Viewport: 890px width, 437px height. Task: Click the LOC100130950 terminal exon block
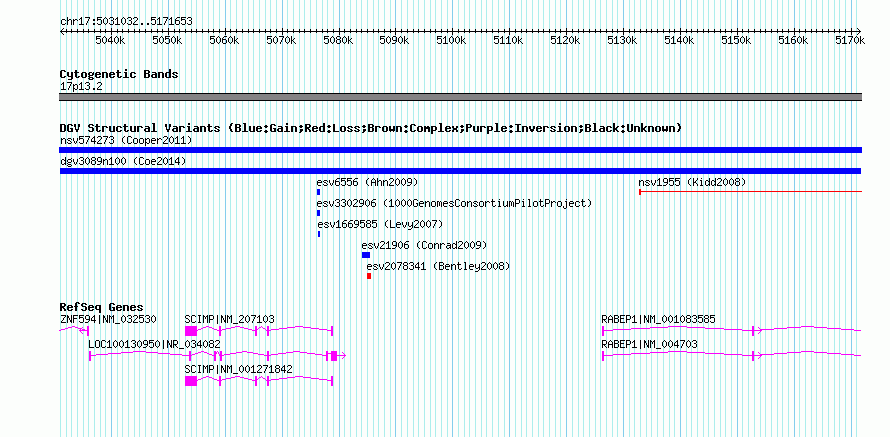point(334,356)
